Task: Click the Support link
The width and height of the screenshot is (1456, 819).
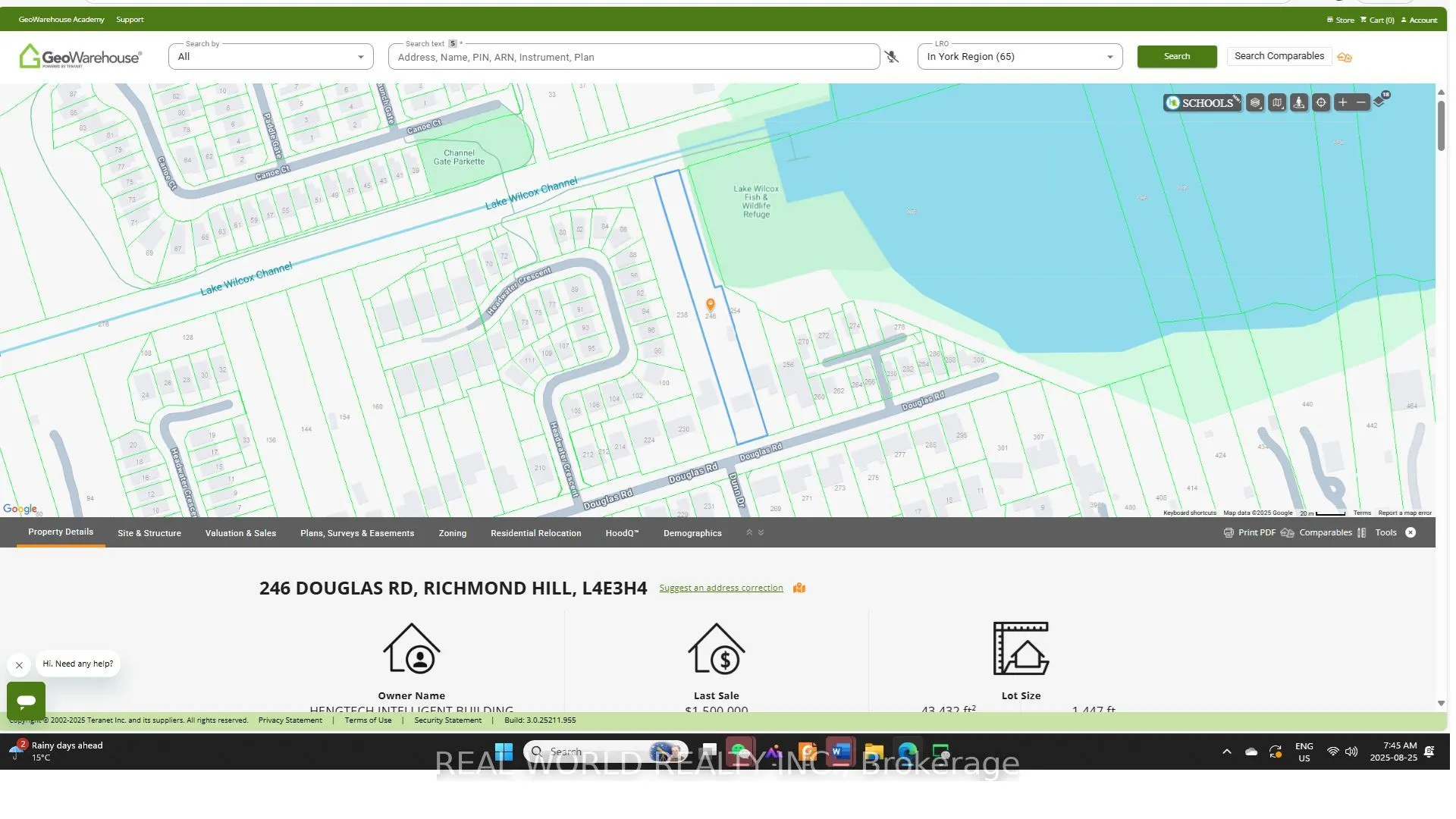Action: pyautogui.click(x=130, y=20)
